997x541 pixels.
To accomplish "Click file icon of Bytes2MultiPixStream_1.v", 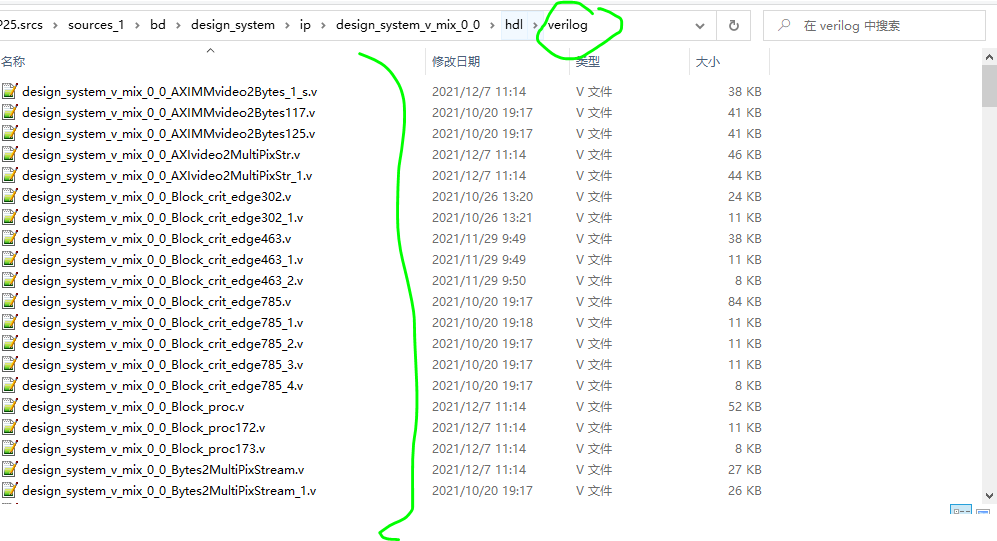I will pos(10,490).
